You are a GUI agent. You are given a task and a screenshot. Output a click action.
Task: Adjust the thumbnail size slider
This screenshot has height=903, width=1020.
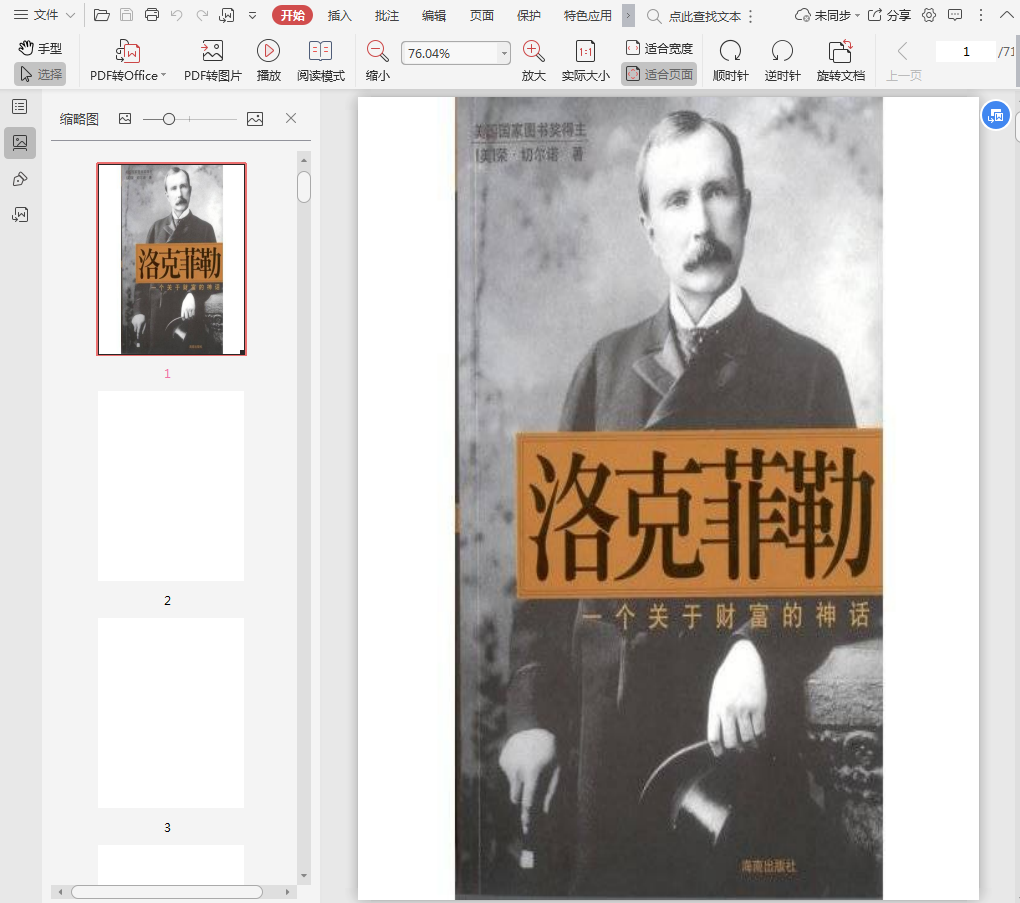[x=169, y=119]
